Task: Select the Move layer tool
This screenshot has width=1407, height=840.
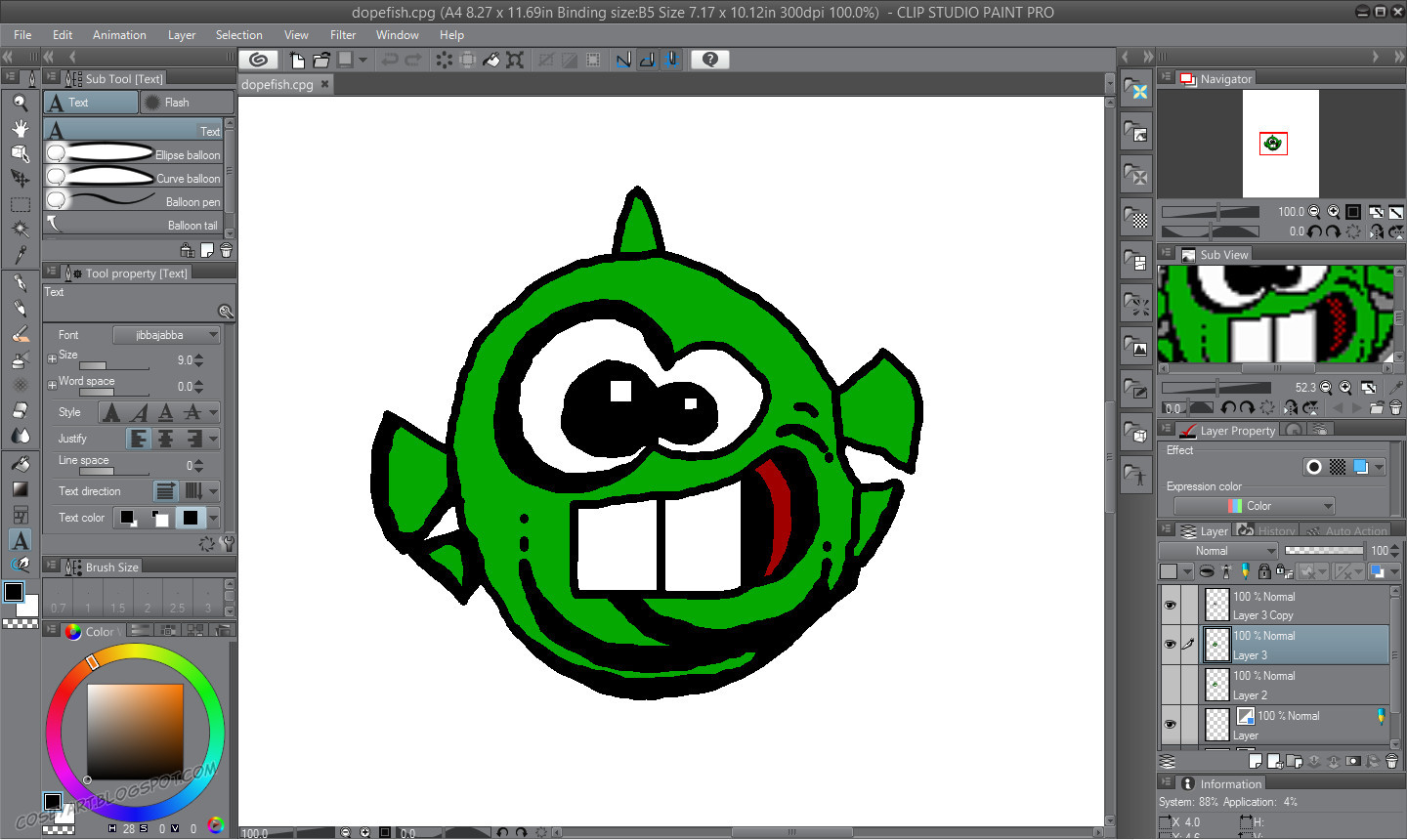Action: click(20, 179)
